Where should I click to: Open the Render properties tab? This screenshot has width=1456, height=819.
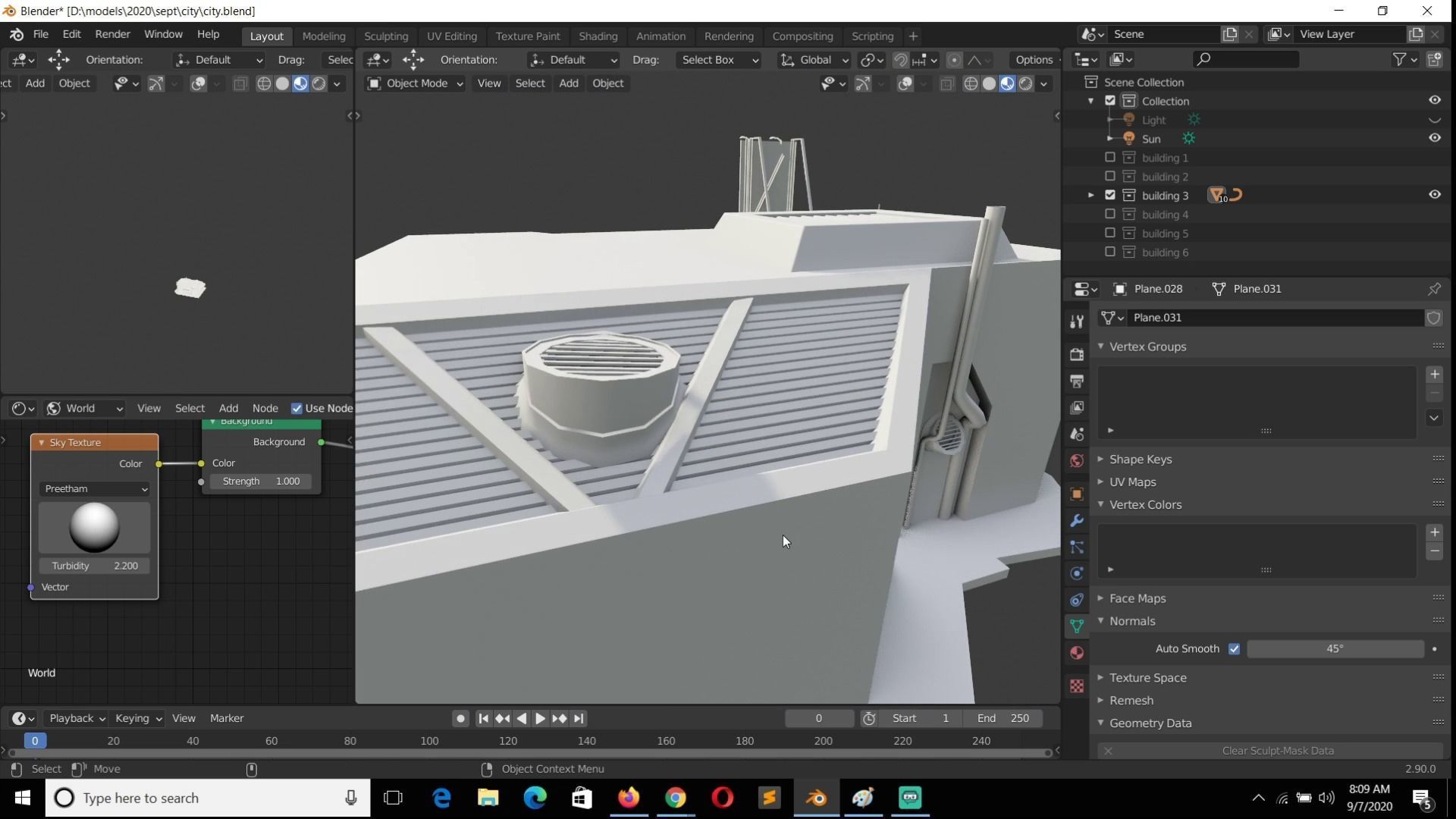point(1076,354)
